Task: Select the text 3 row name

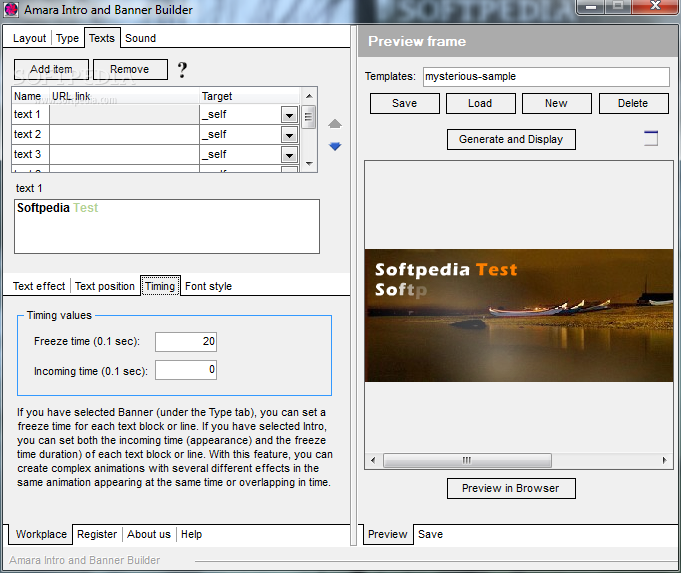Action: pyautogui.click(x=27, y=154)
